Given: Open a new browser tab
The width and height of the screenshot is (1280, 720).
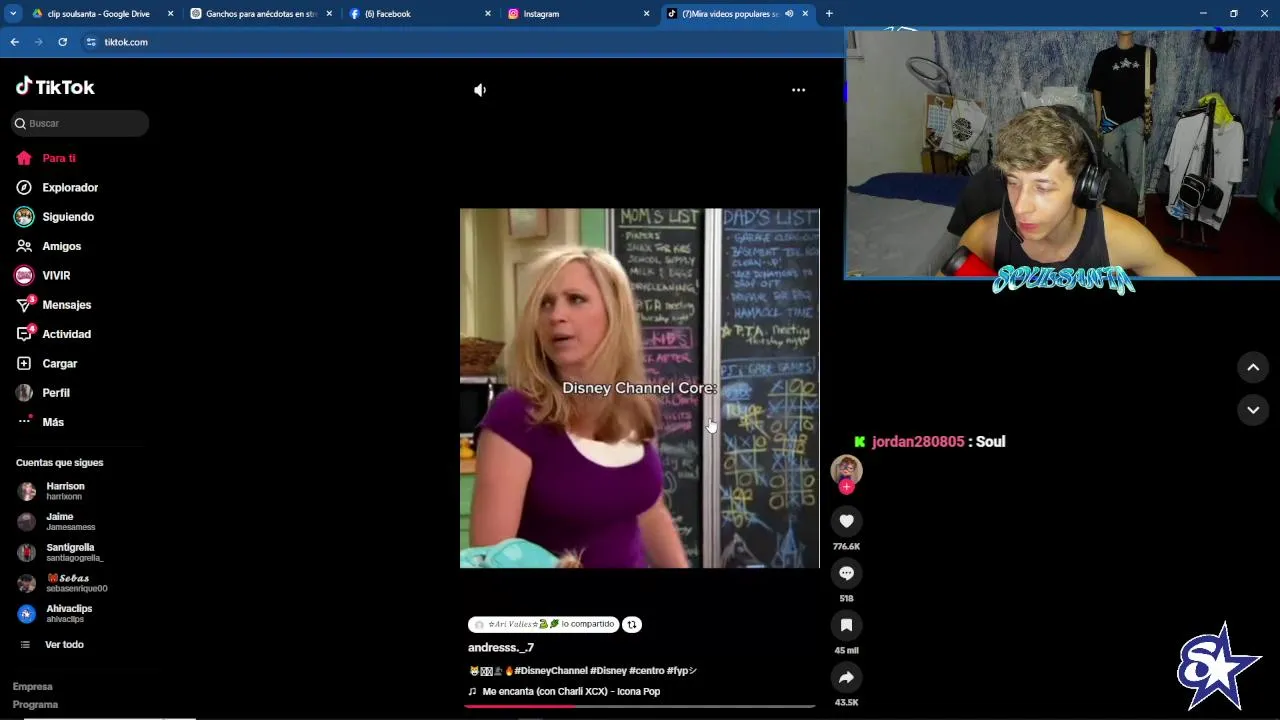Looking at the screenshot, I should [x=829, y=14].
